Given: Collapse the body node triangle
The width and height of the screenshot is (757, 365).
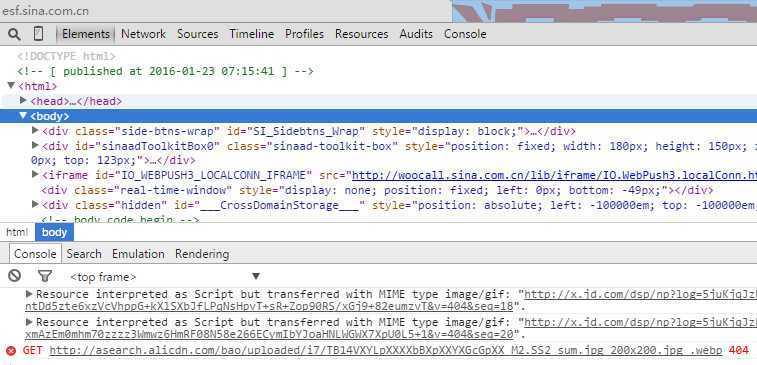Looking at the screenshot, I should pyautogui.click(x=23, y=115).
